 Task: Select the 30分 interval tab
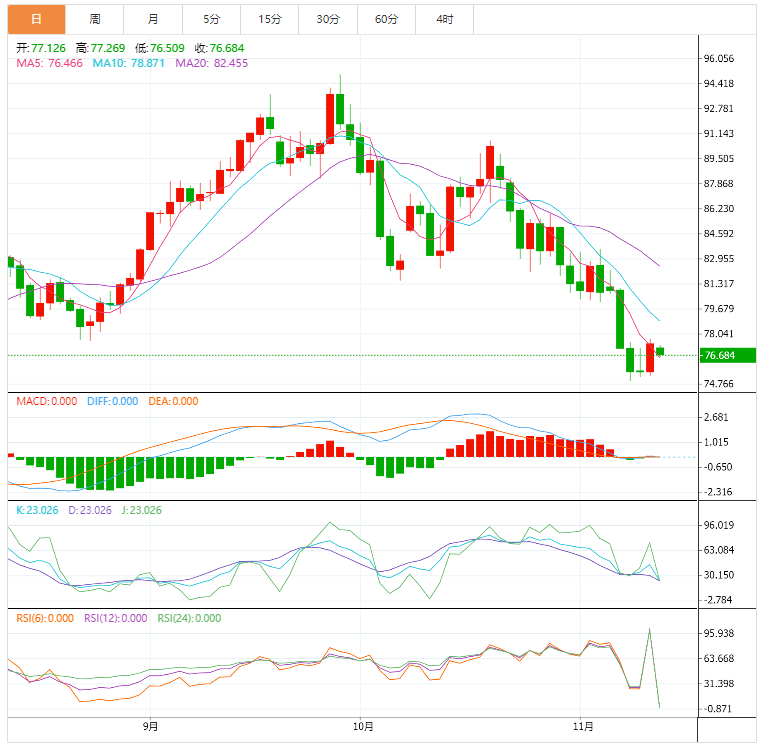pyautogui.click(x=327, y=19)
